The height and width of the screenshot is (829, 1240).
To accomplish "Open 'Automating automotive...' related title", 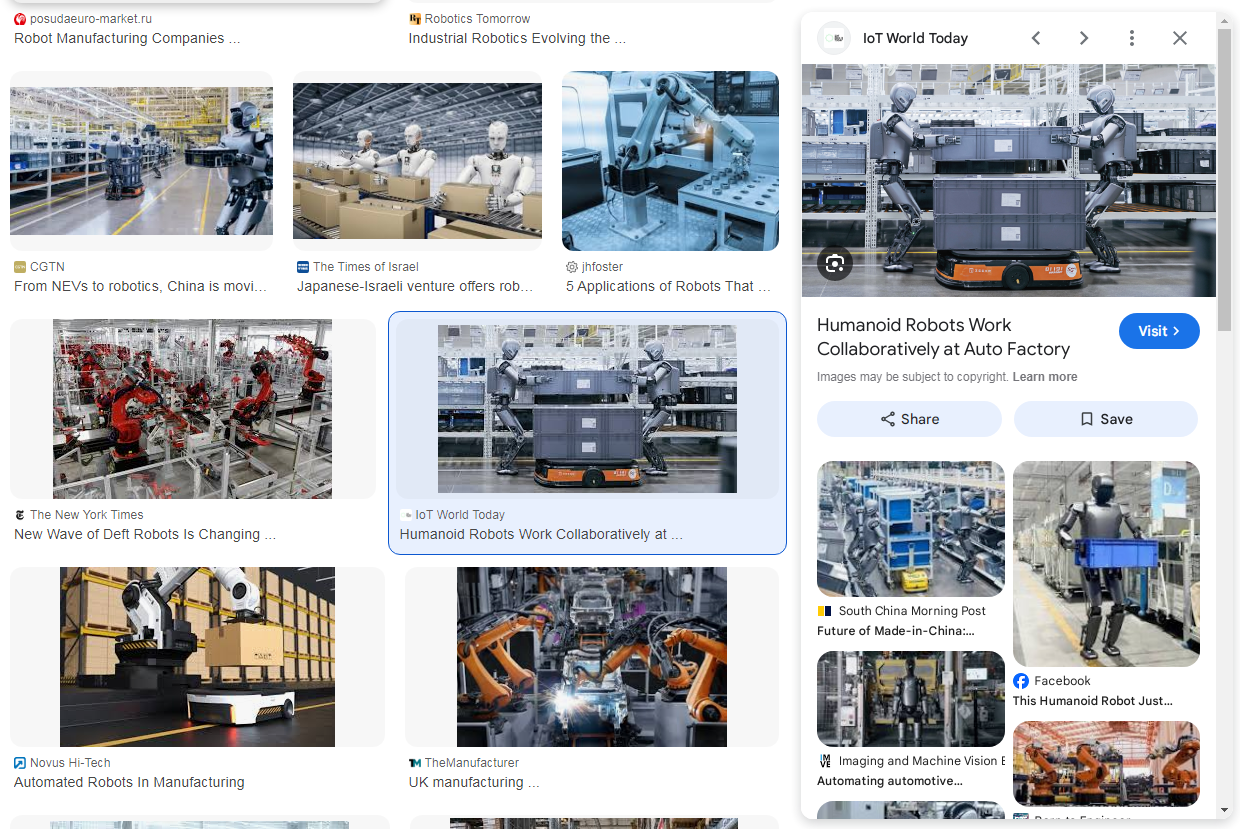I will 889,781.
